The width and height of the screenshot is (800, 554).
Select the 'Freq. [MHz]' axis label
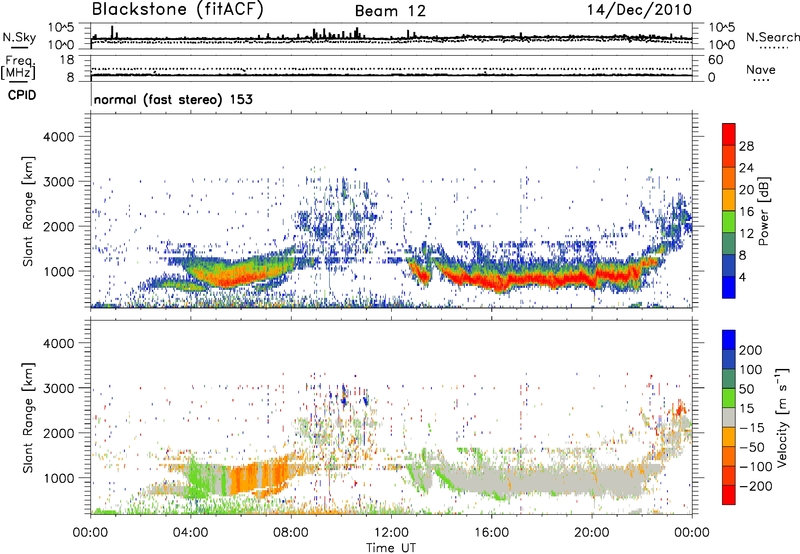pos(18,68)
